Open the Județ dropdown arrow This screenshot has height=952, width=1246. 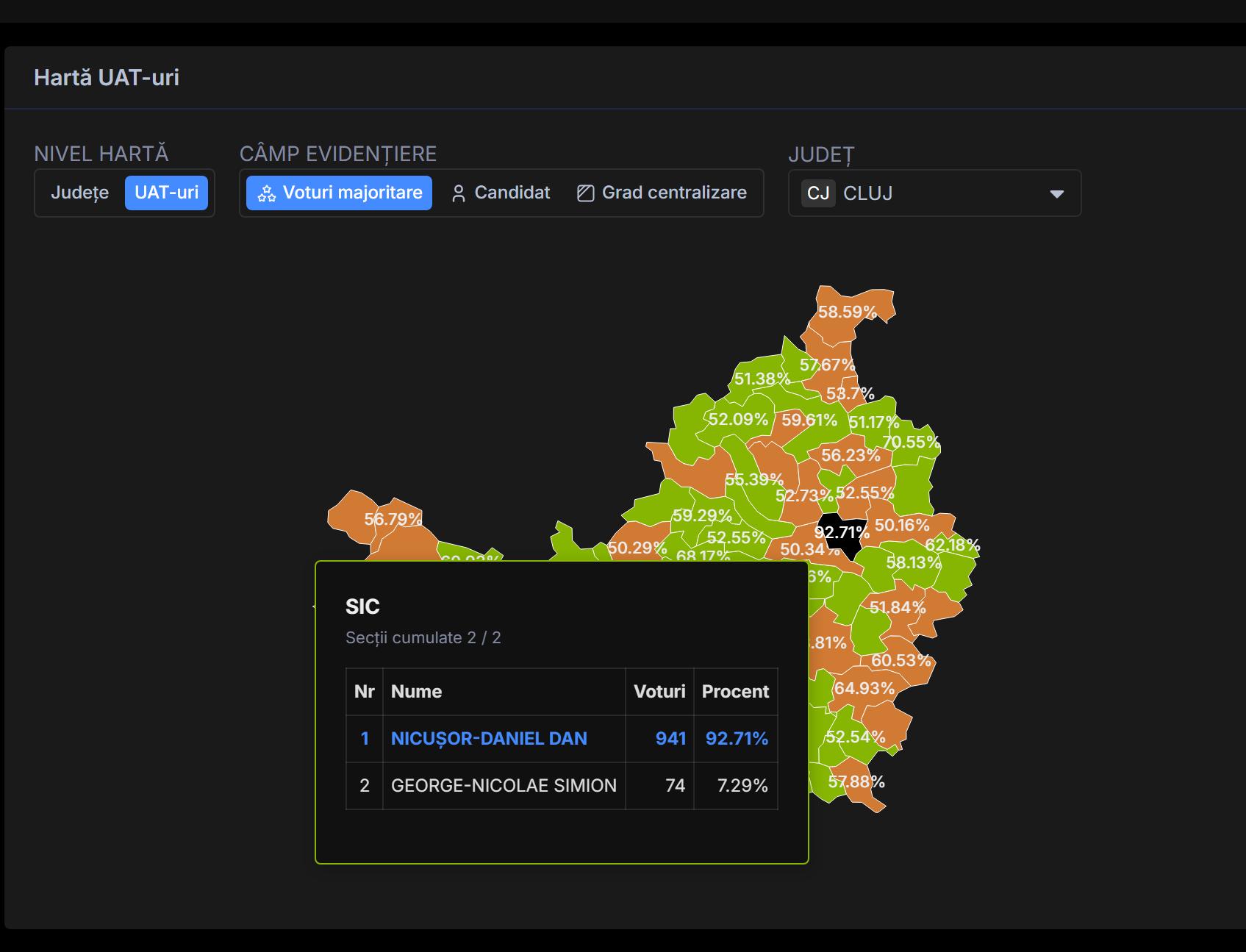pyautogui.click(x=1056, y=194)
